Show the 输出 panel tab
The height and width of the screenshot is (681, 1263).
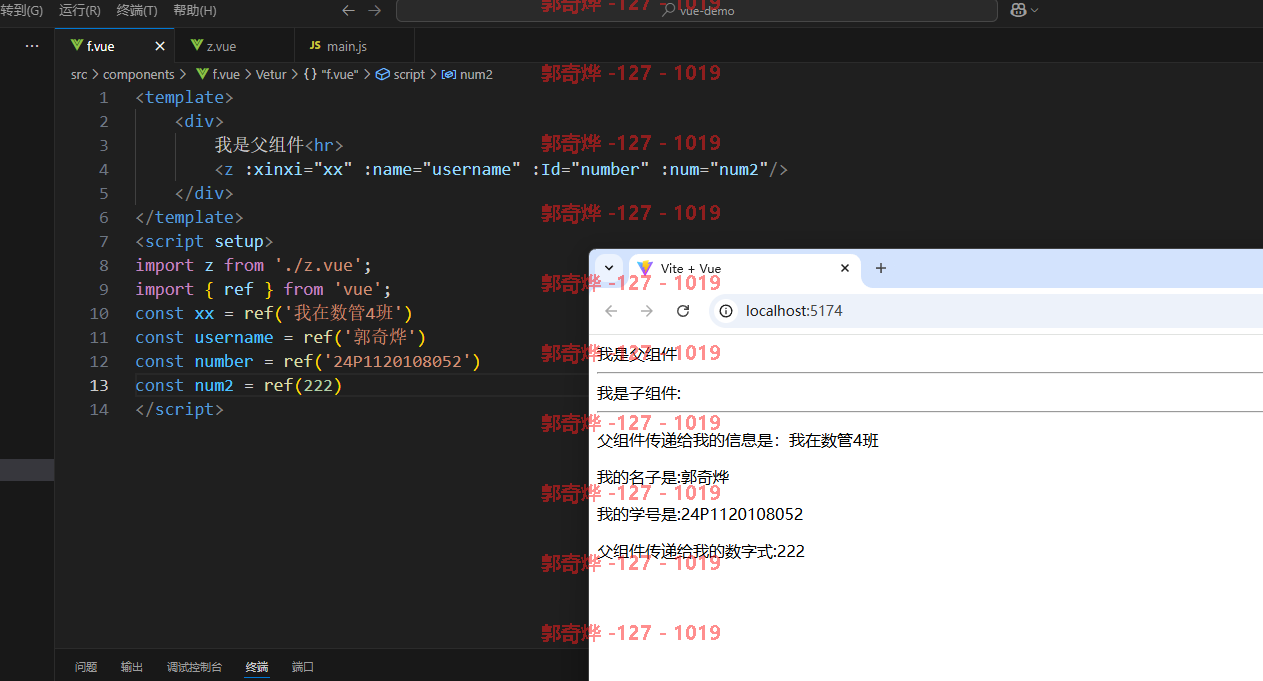coord(132,667)
